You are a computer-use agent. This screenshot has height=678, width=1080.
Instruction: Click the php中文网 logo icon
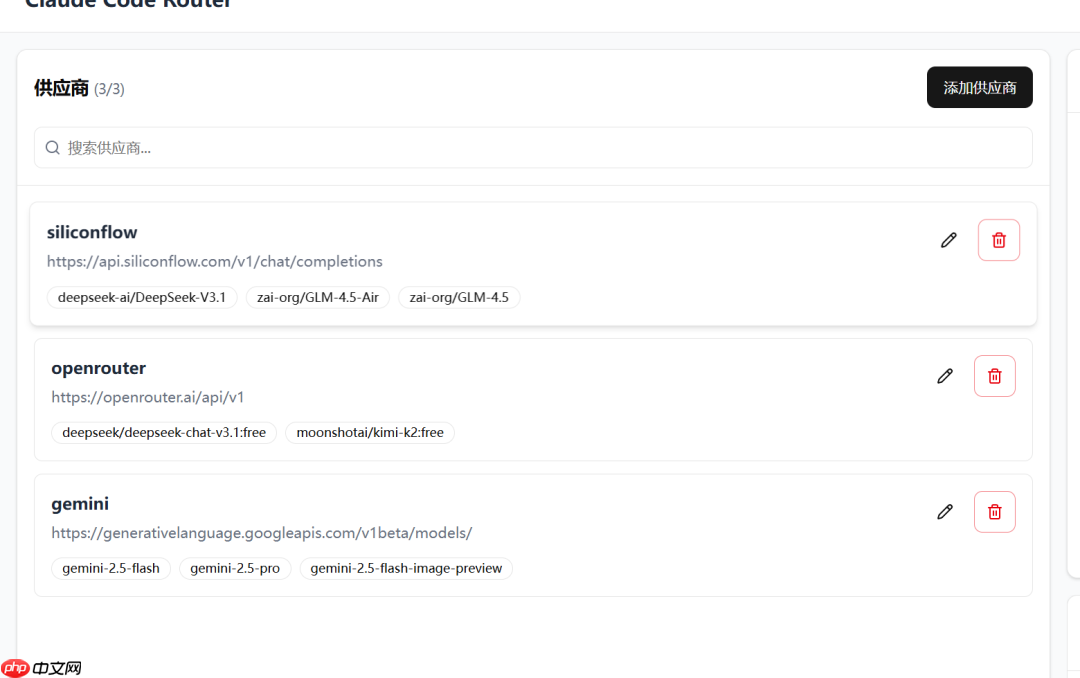[14, 668]
